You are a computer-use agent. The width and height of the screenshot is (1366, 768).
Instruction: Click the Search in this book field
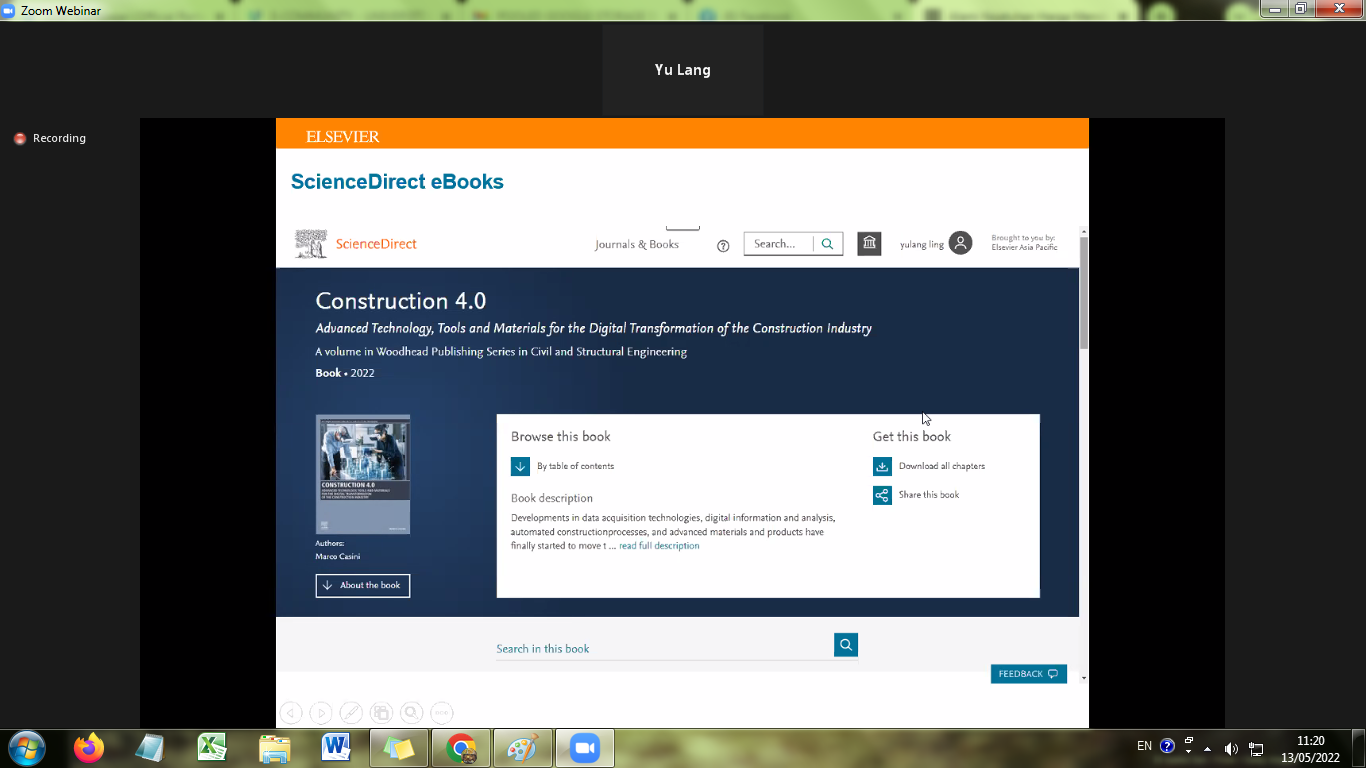664,648
